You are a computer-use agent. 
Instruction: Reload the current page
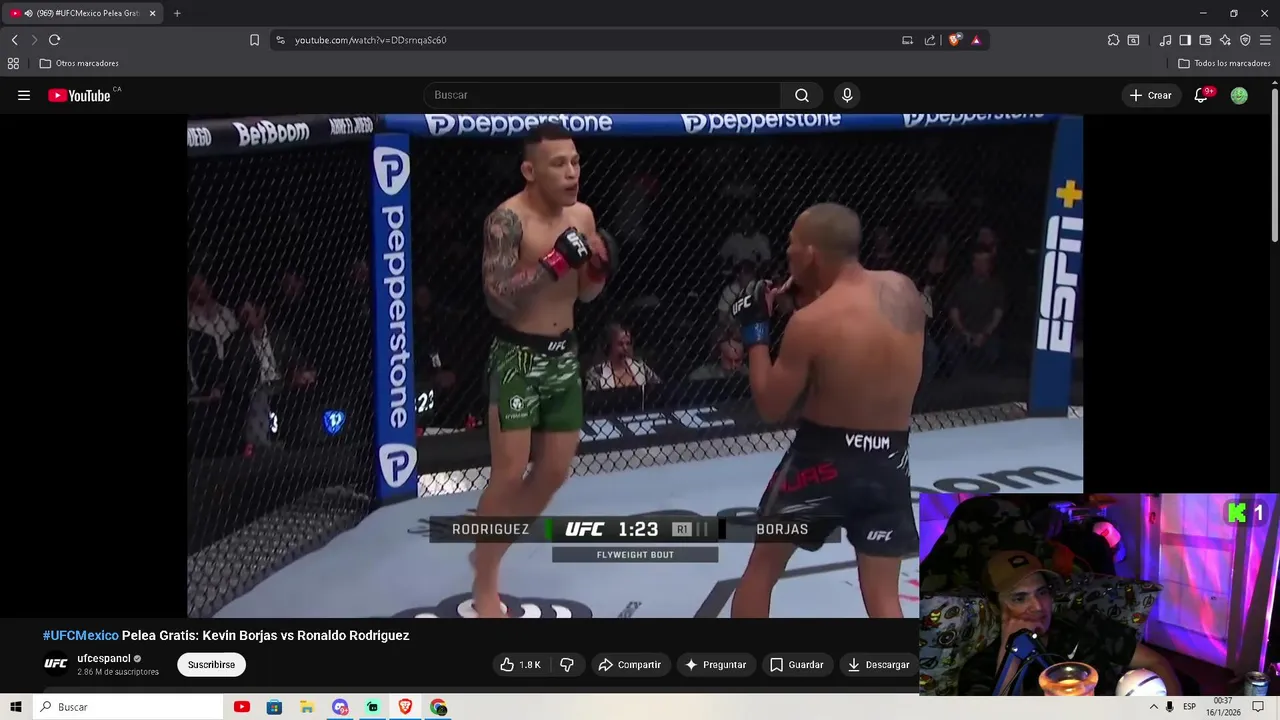point(54,40)
